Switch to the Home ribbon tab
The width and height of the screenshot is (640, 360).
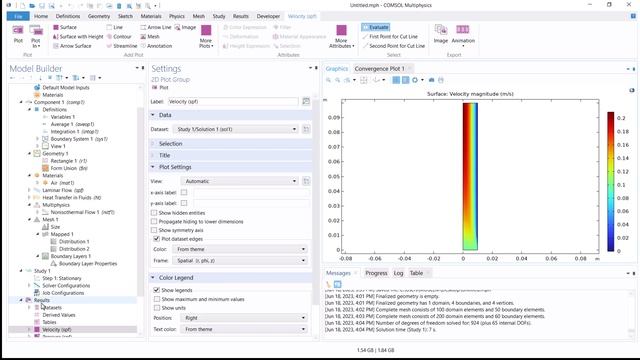coord(41,16)
